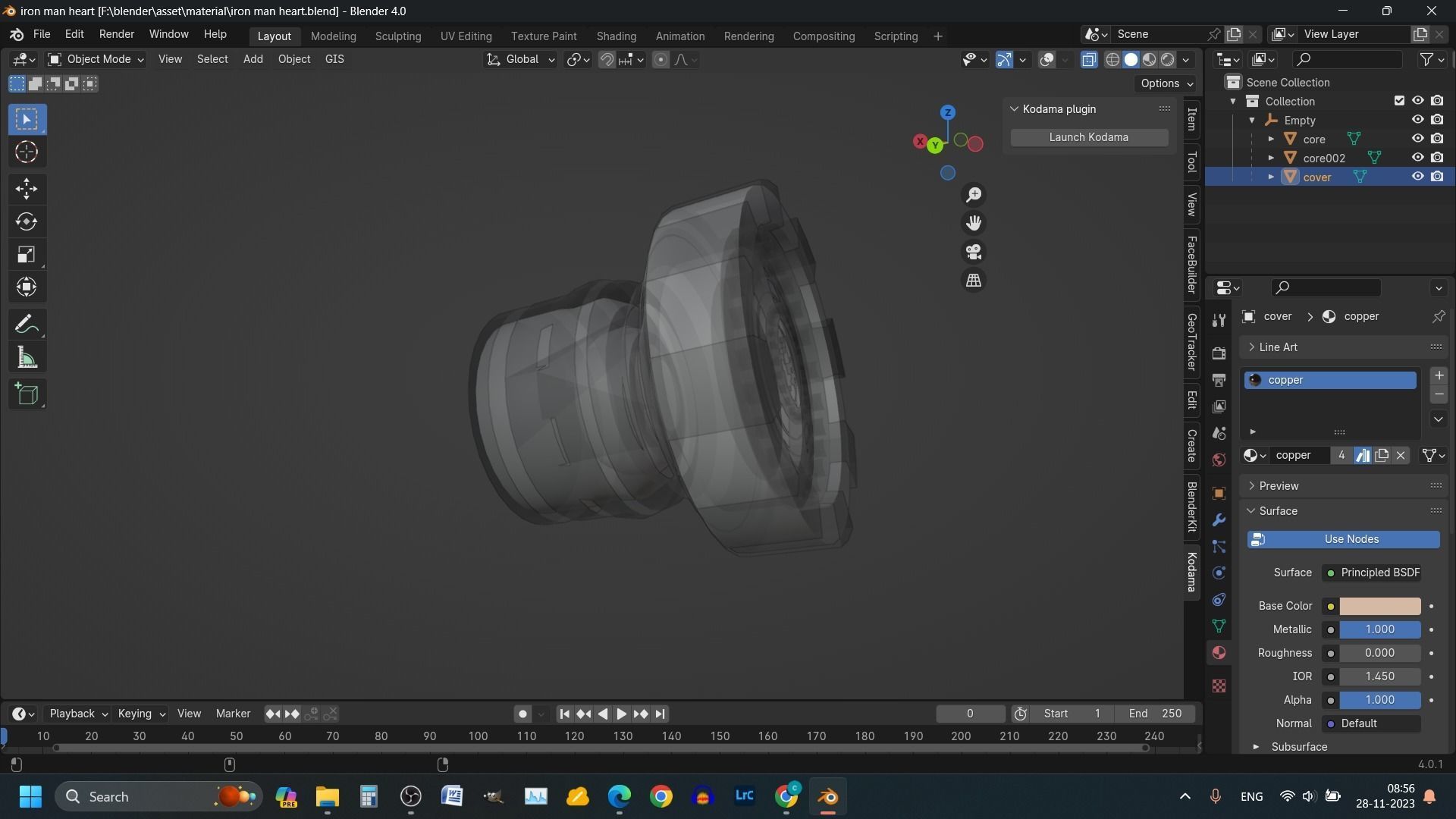Expand the Line Art panel
The image size is (1456, 819).
click(1342, 347)
